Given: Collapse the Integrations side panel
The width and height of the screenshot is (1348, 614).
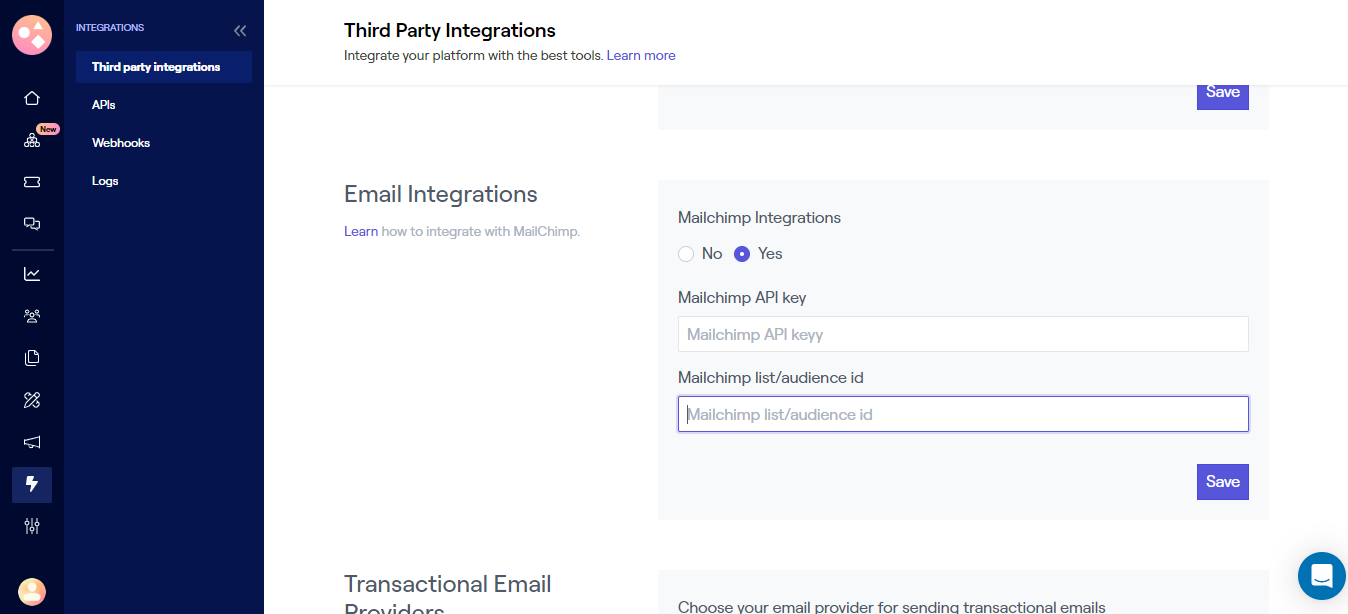Looking at the screenshot, I should click(x=240, y=31).
